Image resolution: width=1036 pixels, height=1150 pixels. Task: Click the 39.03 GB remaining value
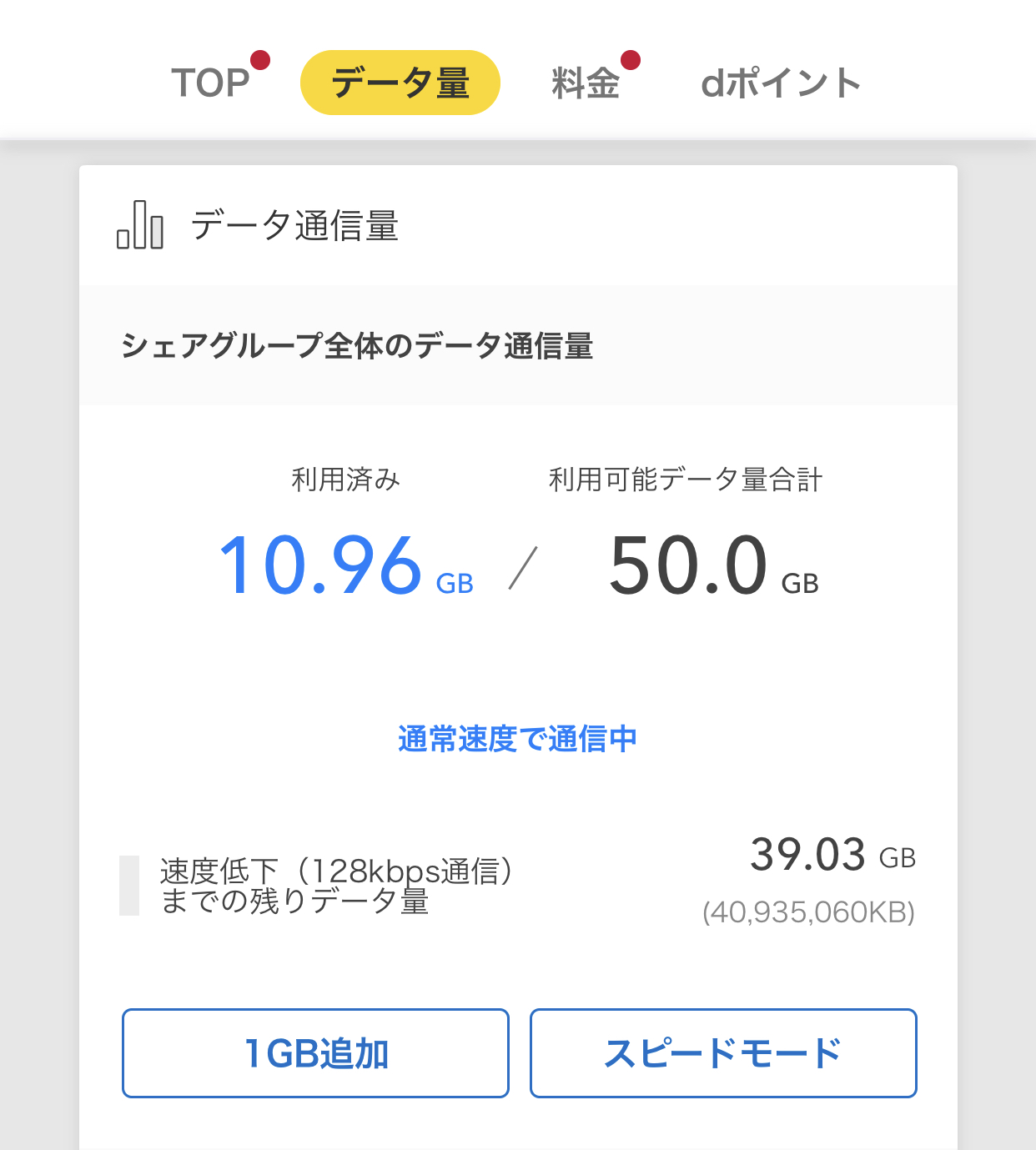pos(832,856)
